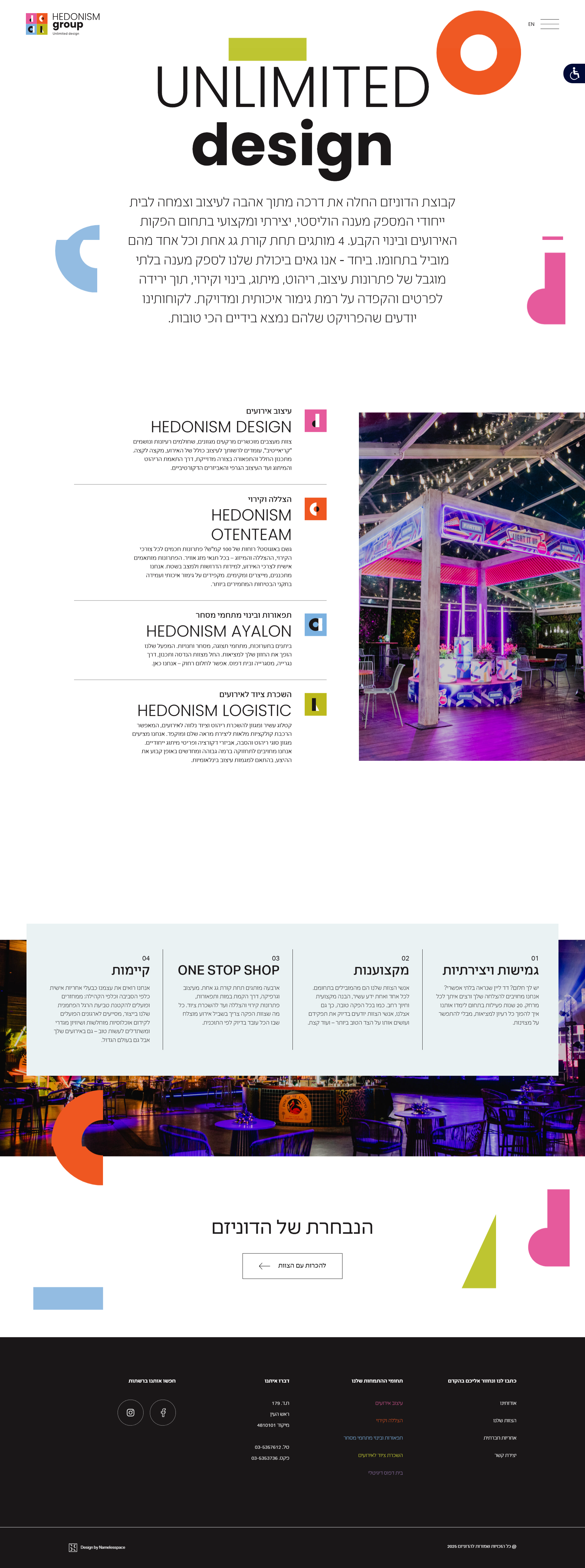
Task: Open purple footer link 'בית דפוס דיגיטלי'
Action: [x=385, y=1473]
